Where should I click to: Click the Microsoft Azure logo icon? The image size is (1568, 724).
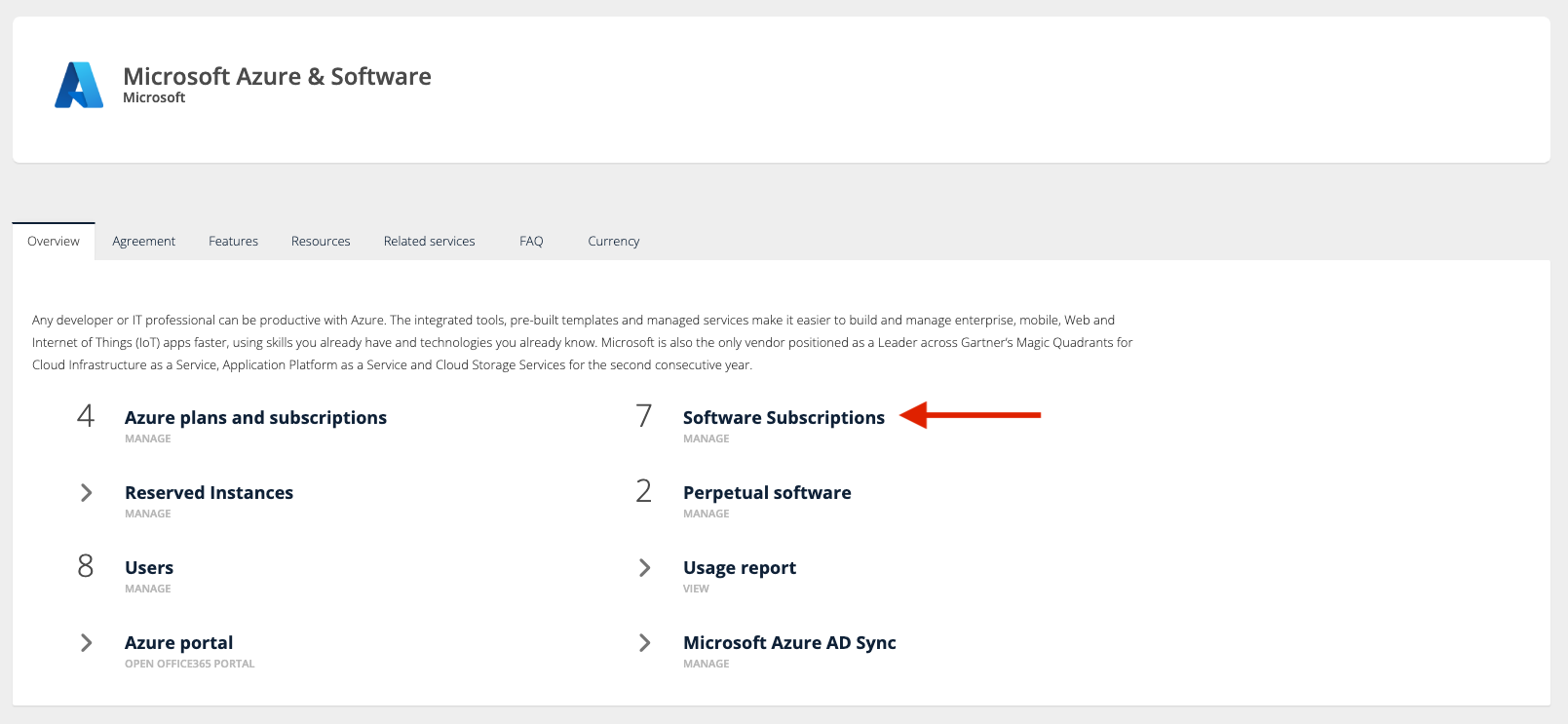click(79, 85)
